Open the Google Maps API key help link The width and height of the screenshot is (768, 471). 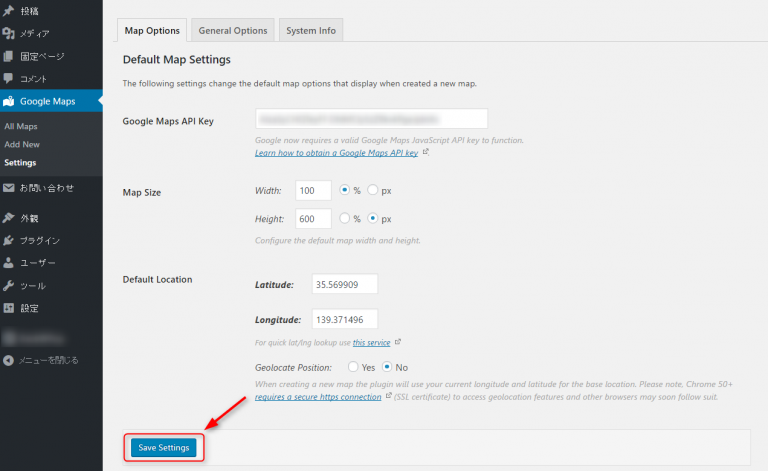(x=336, y=153)
